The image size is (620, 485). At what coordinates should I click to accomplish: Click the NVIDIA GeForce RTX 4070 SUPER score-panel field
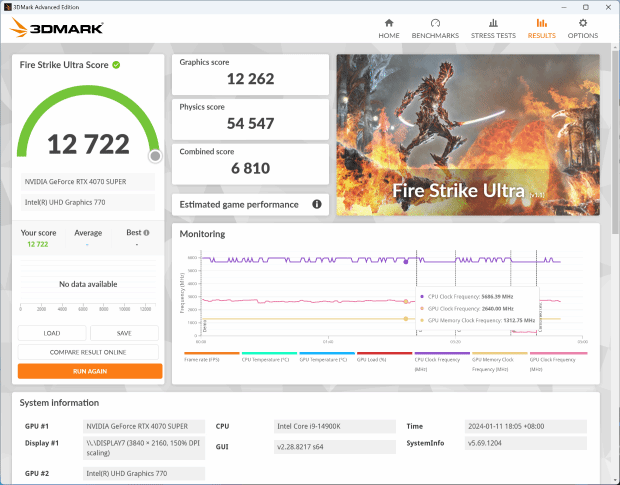click(88, 182)
